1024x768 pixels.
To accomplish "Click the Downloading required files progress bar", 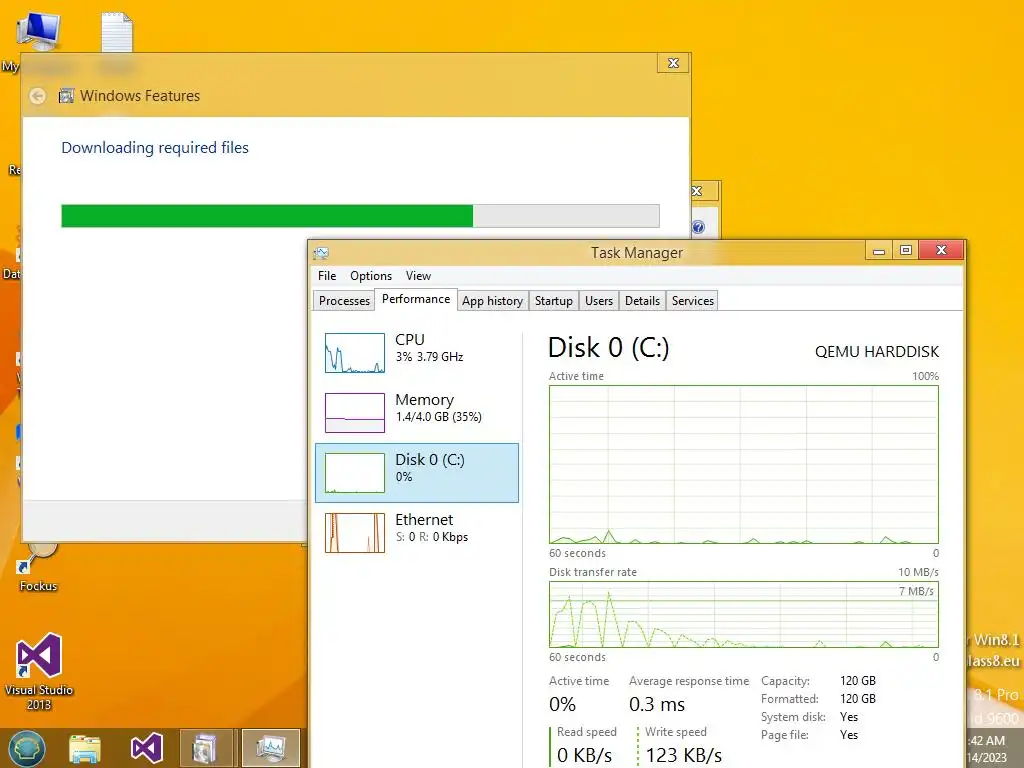I will point(360,216).
